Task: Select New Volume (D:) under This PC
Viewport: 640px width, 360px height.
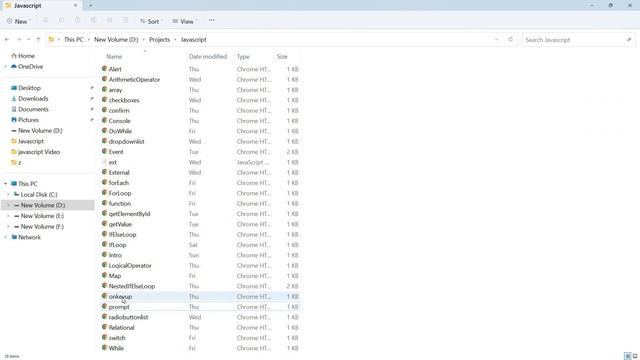Action: tap(48, 205)
